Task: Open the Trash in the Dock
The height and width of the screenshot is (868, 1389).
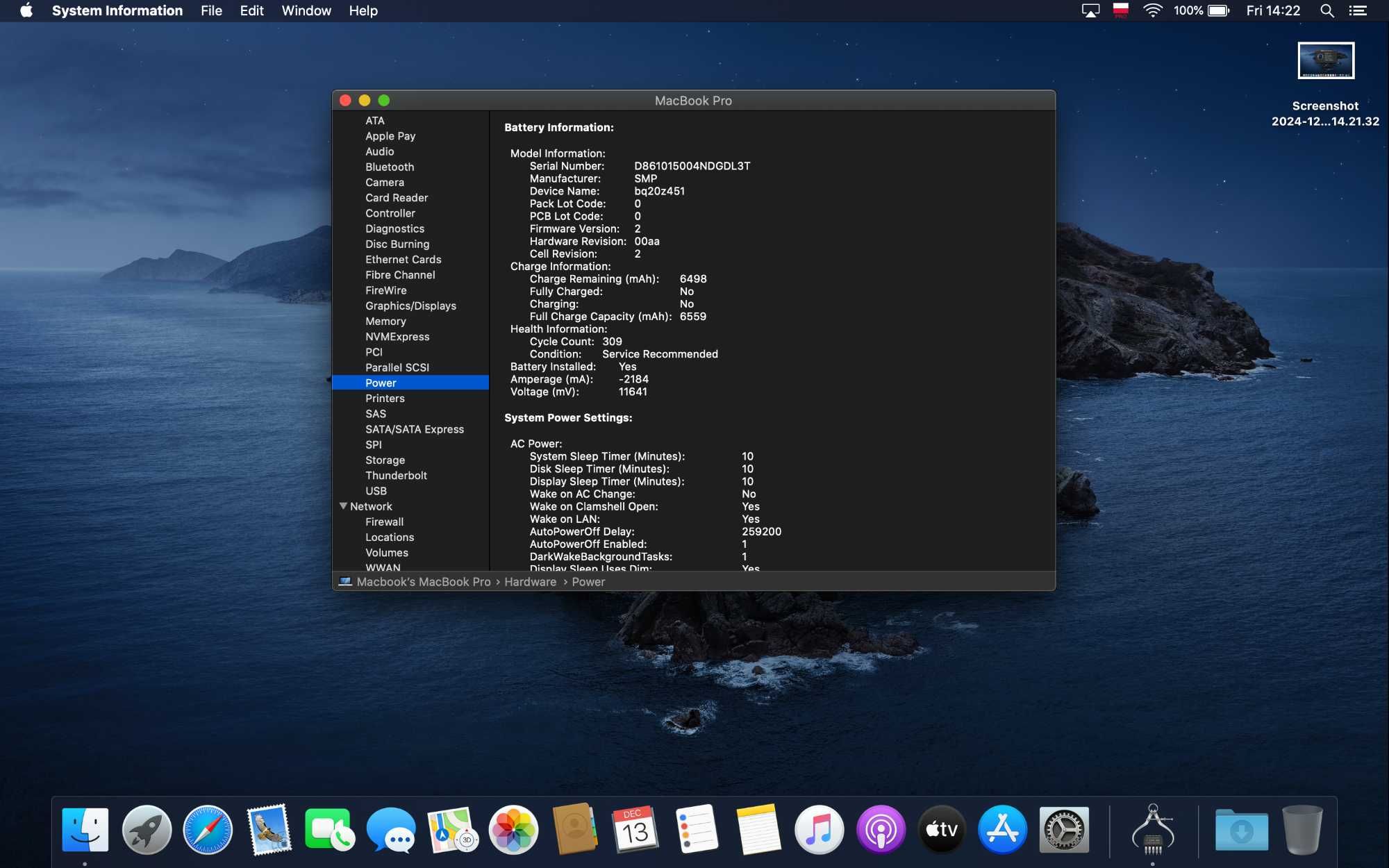Action: coord(1302,830)
